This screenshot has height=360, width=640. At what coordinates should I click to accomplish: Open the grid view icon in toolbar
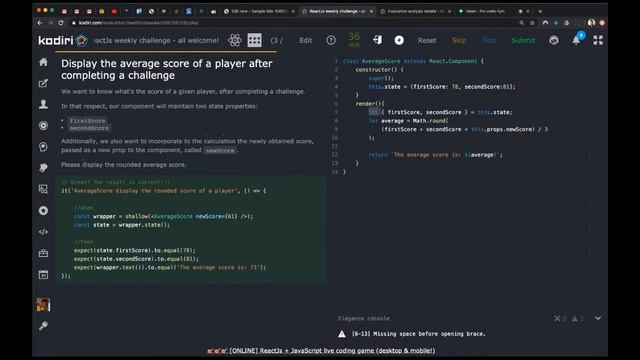254,40
